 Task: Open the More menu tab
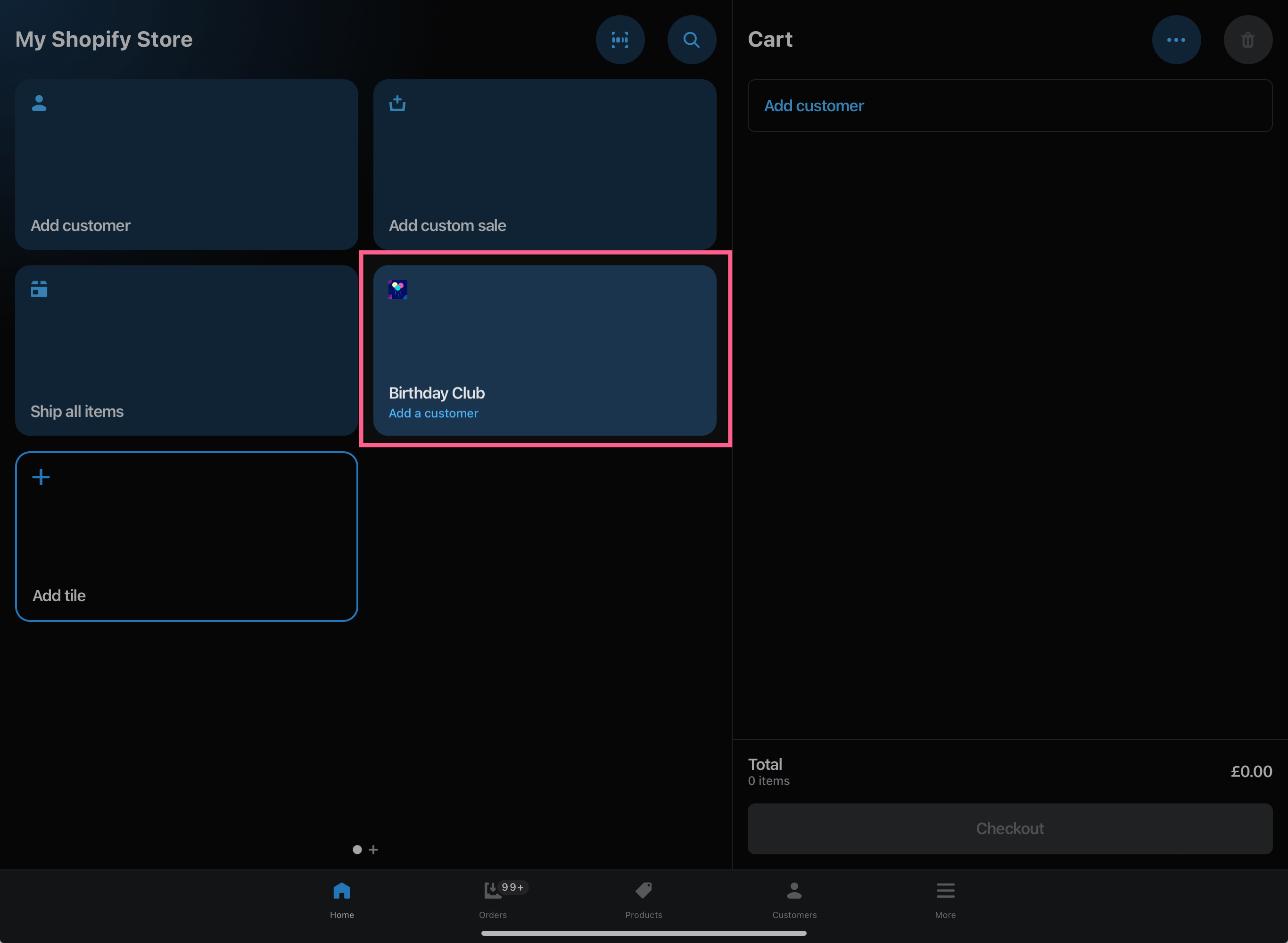coord(945,900)
